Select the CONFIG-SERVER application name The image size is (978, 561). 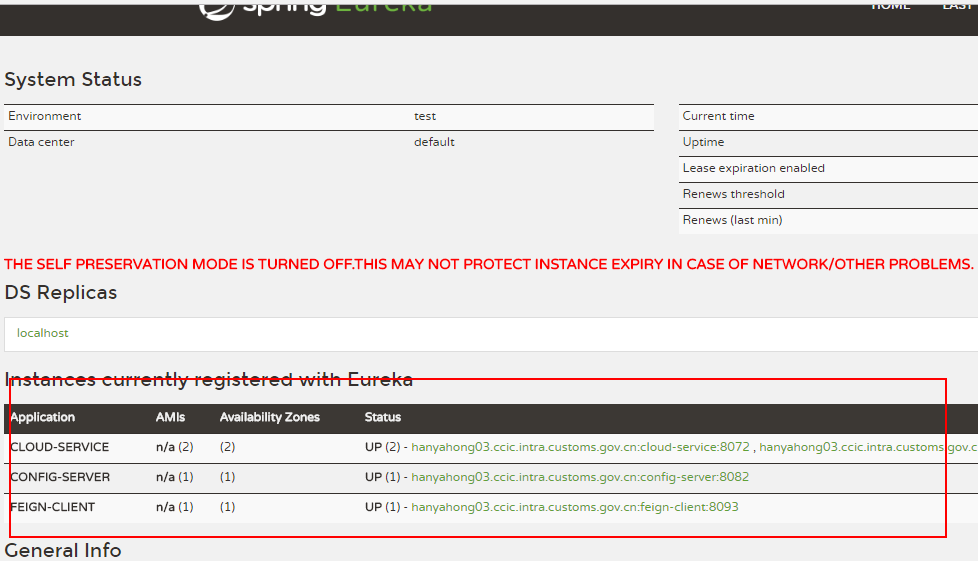point(61,477)
